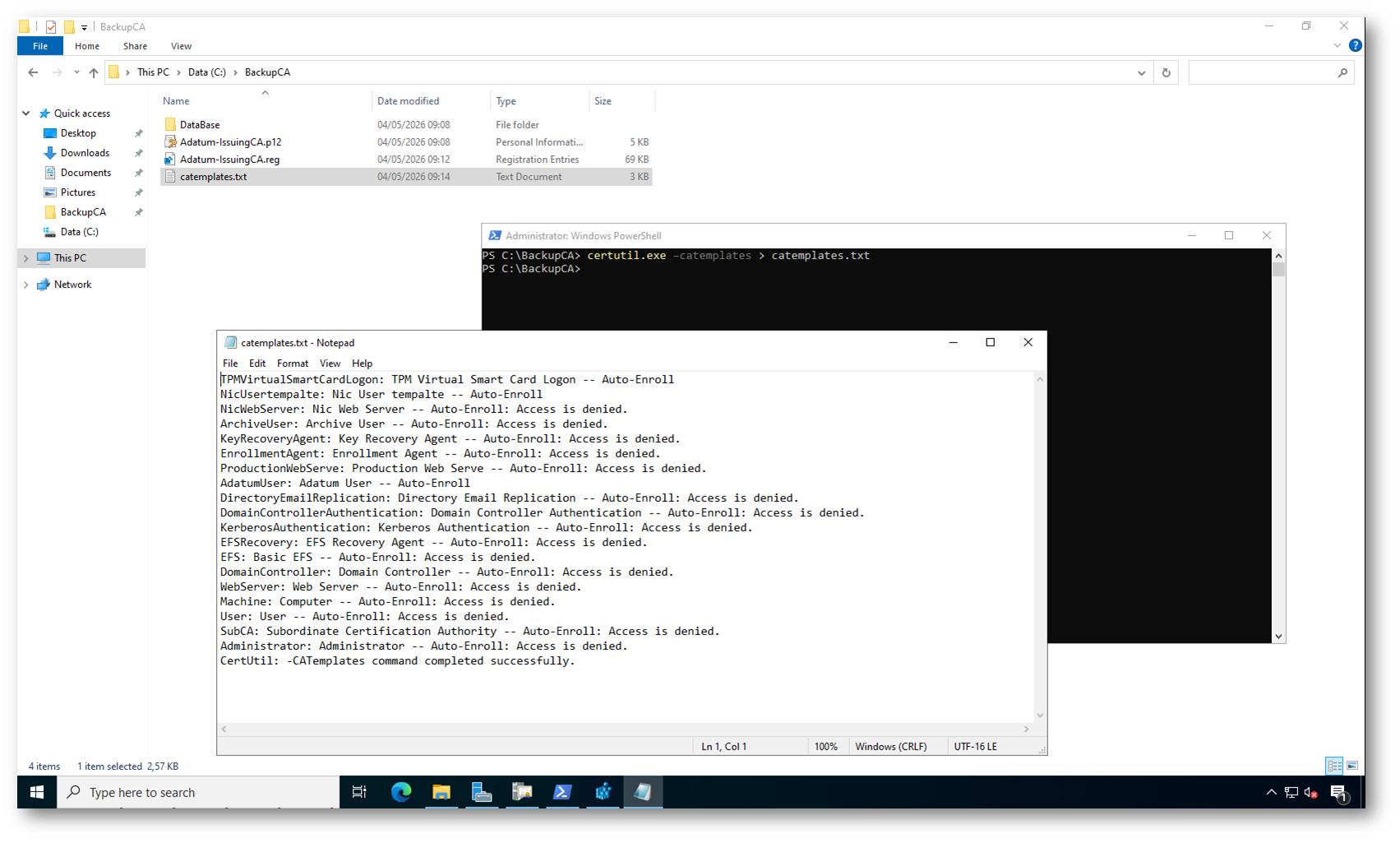
Task: Refresh the BackupCA folder view
Action: pos(1166,72)
